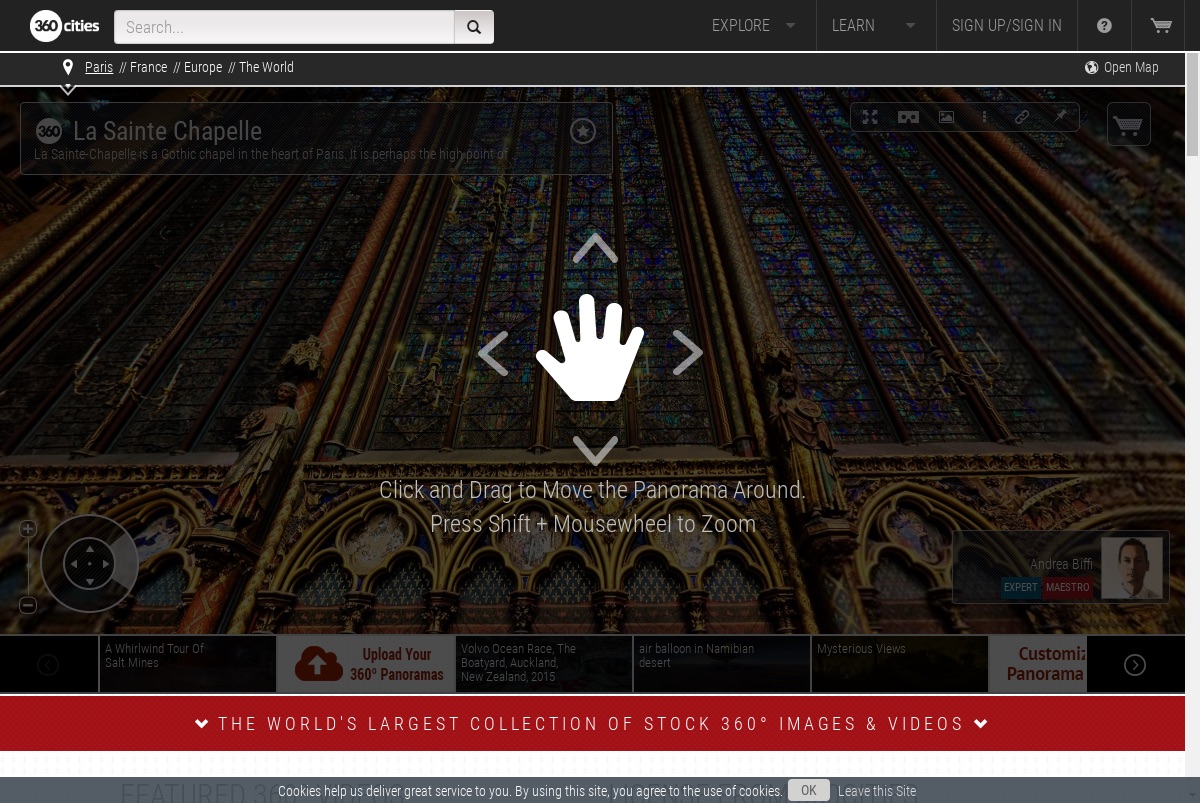Switch to VR headset view
Screen dimensions: 1200x803
908,117
